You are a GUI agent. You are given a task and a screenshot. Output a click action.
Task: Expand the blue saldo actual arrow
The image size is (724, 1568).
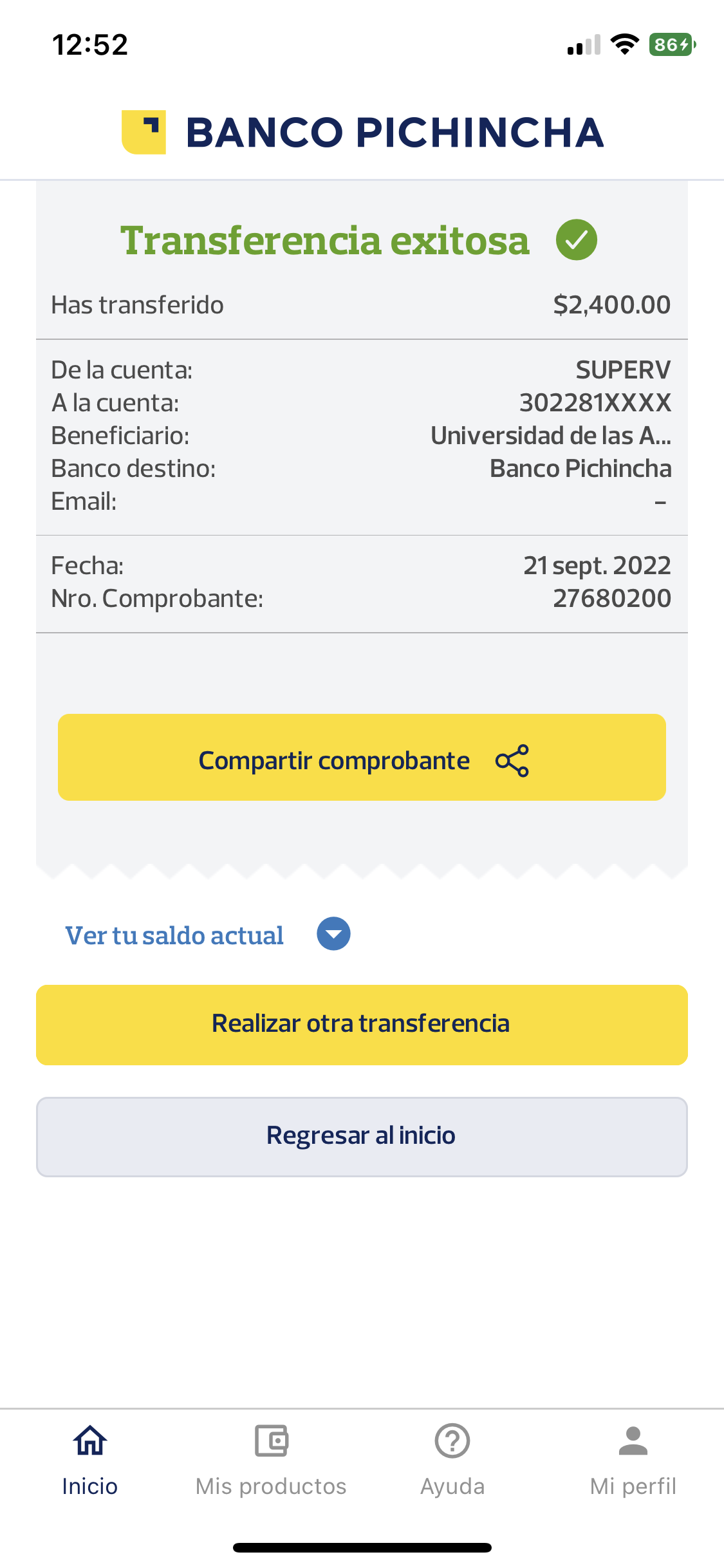point(333,934)
